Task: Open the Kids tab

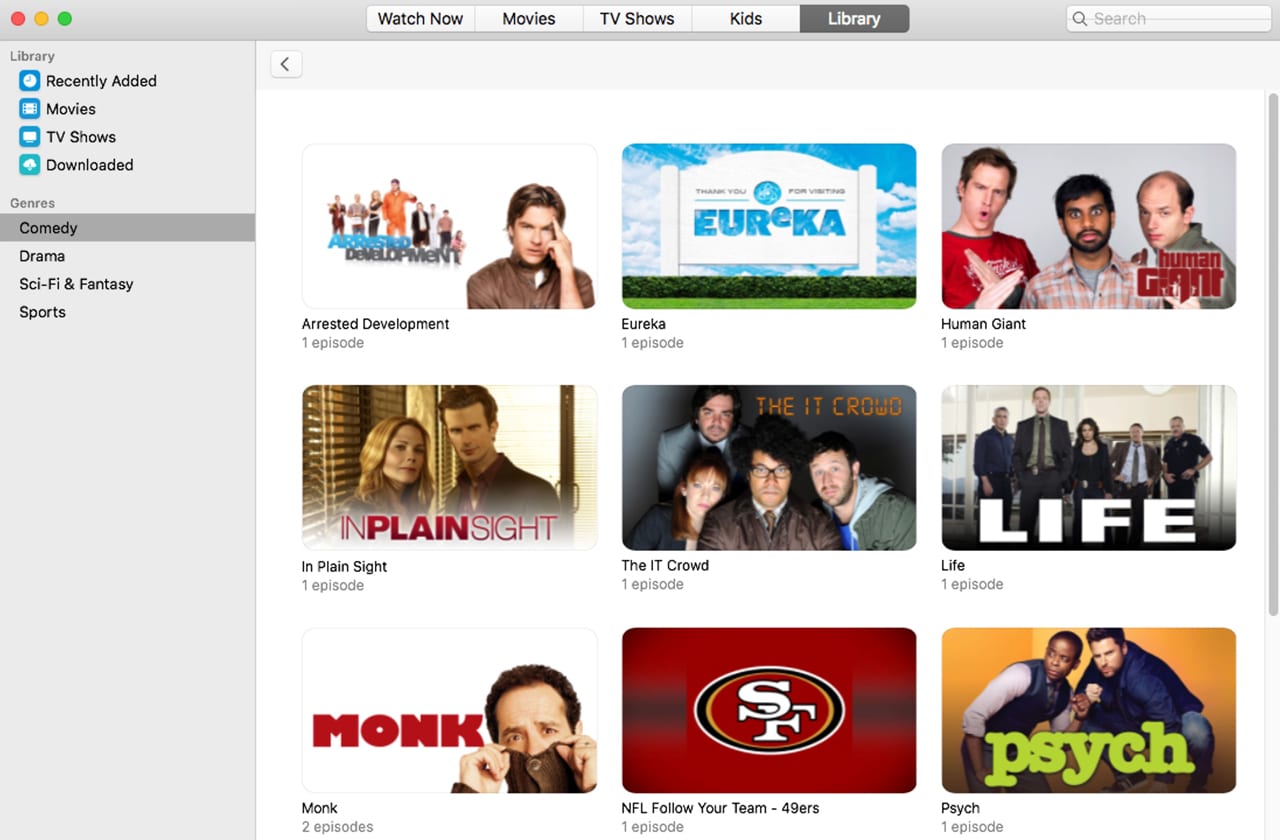Action: pyautogui.click(x=745, y=19)
